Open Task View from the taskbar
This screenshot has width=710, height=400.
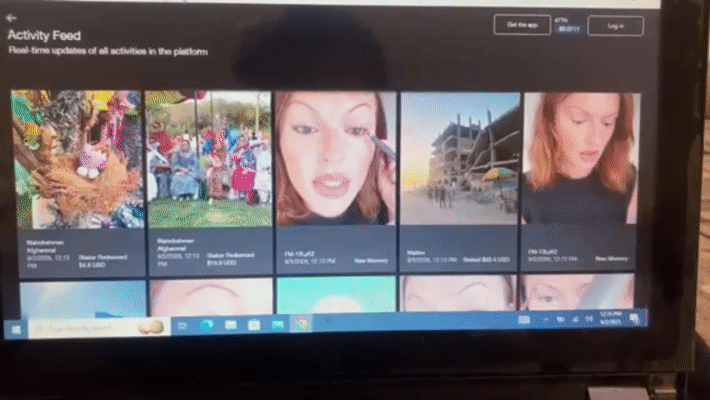click(x=182, y=326)
